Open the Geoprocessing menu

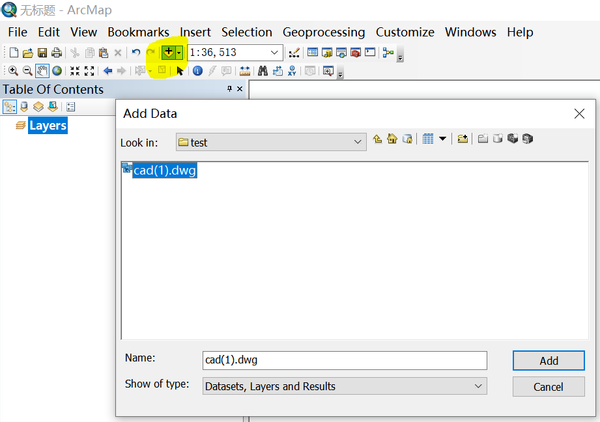click(x=324, y=32)
